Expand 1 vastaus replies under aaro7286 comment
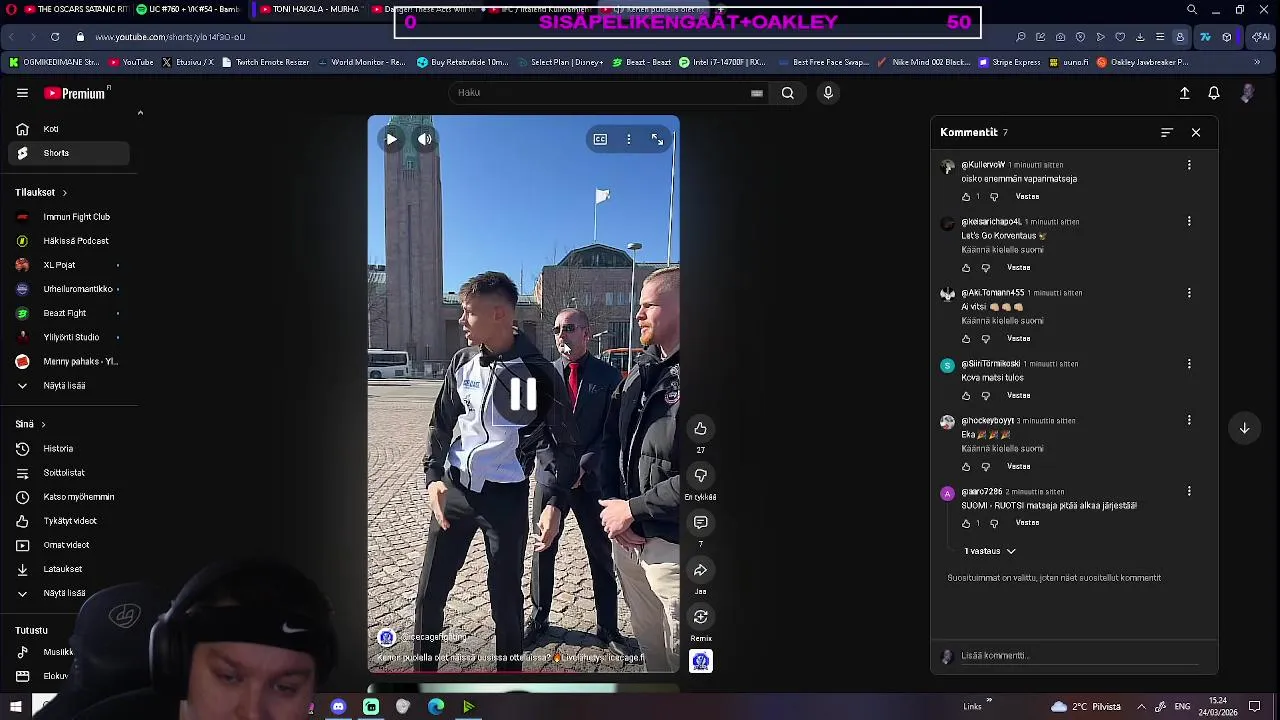 (x=990, y=551)
